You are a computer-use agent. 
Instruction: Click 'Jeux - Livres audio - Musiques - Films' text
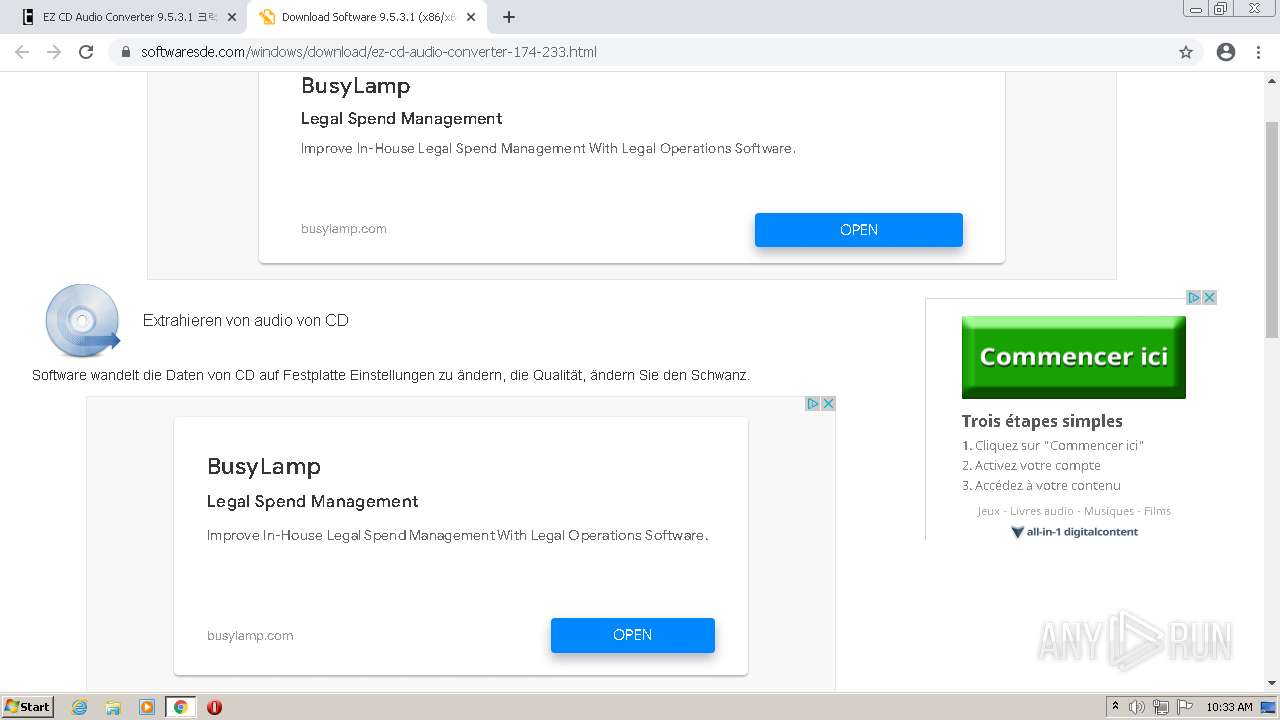(1074, 511)
